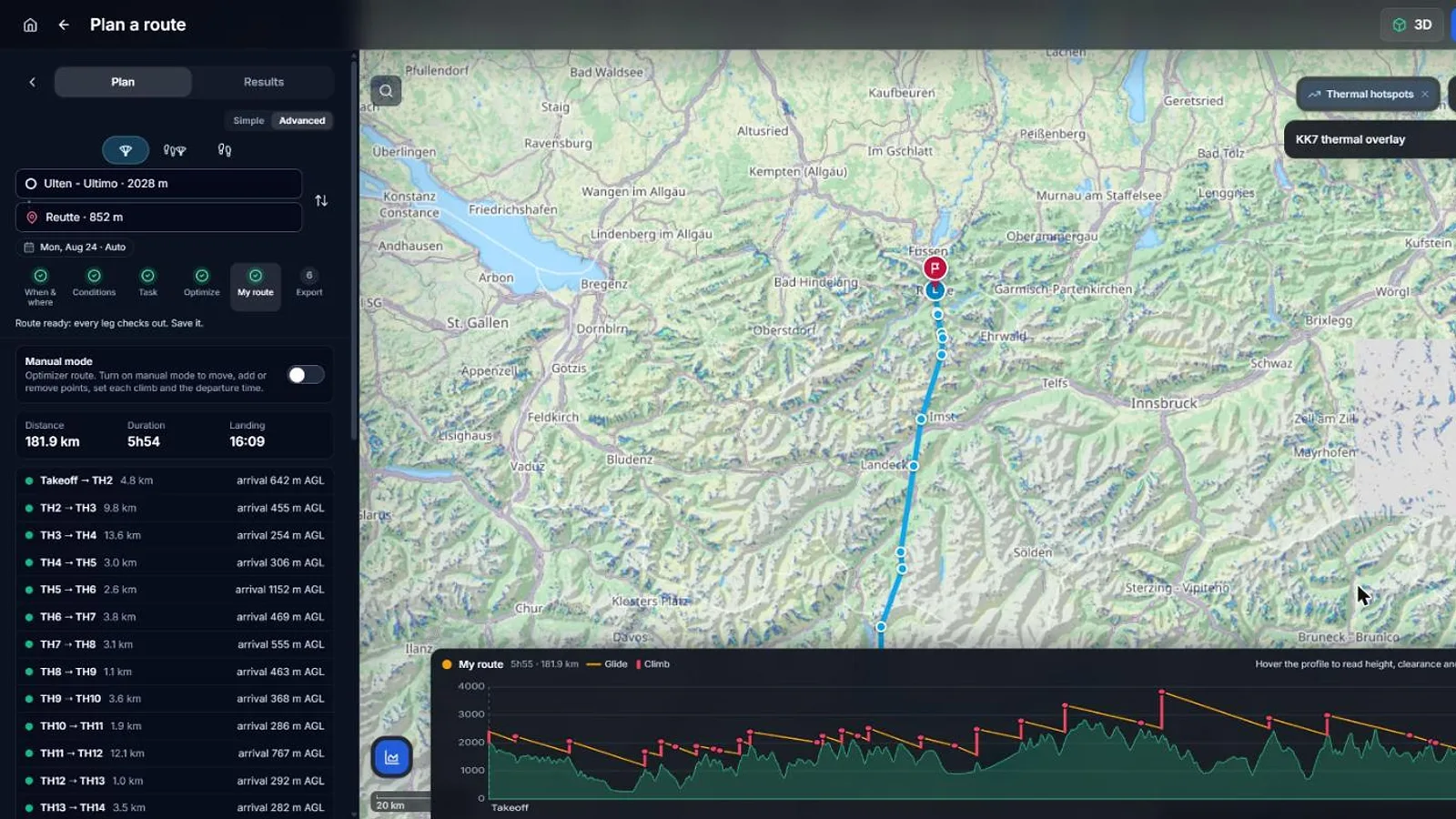1456x819 pixels.
Task: Select the TH4 → TH5 leg row
Action: point(174,562)
